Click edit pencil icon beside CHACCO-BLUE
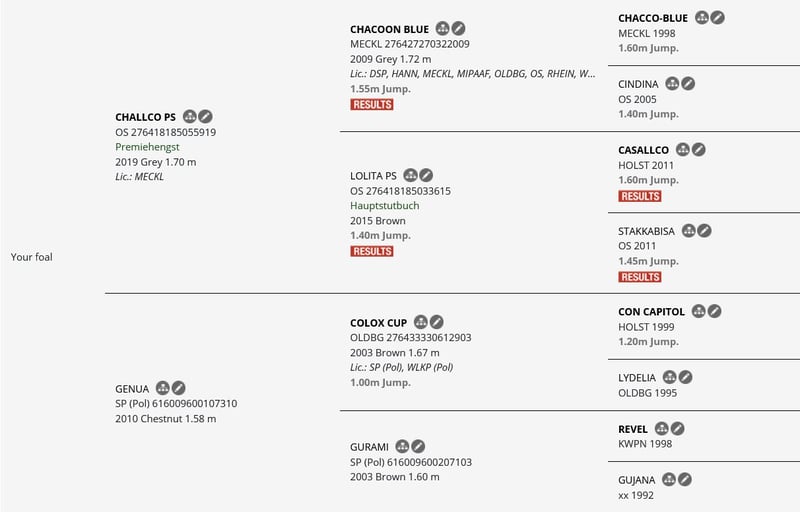Screen dimensions: 800x512 [718, 17]
